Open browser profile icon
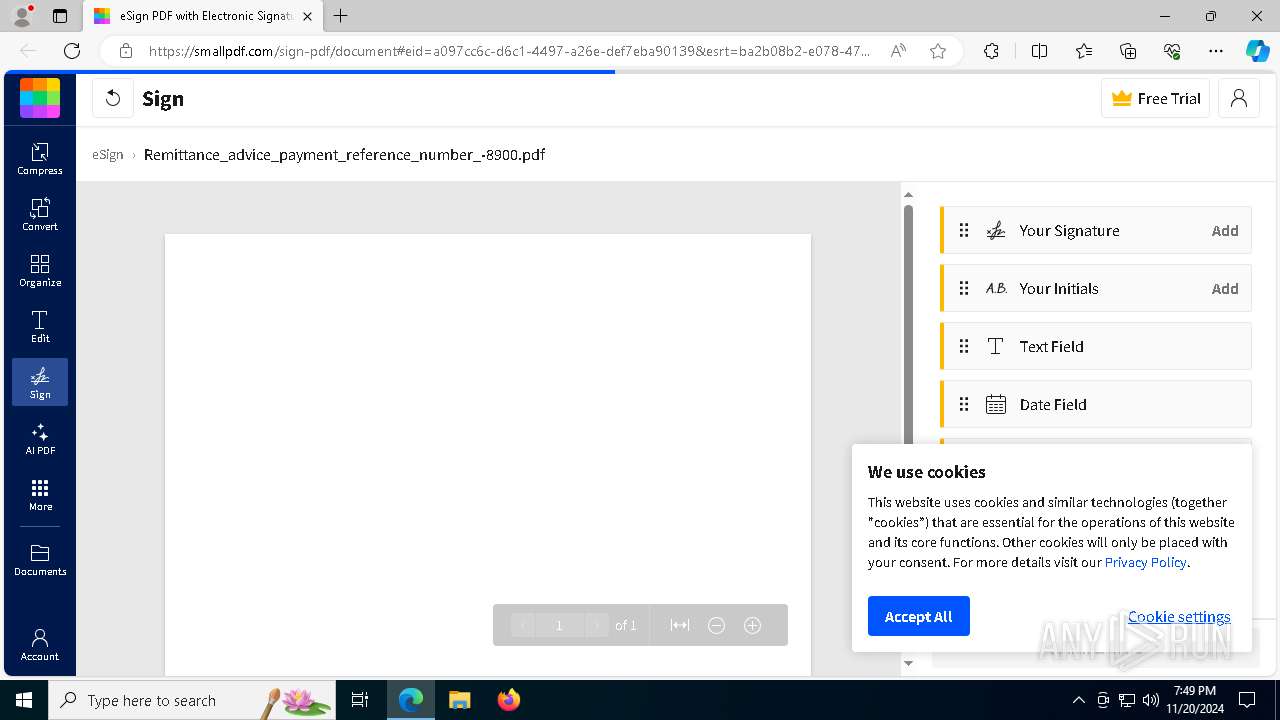1280x720 pixels. 22,16
